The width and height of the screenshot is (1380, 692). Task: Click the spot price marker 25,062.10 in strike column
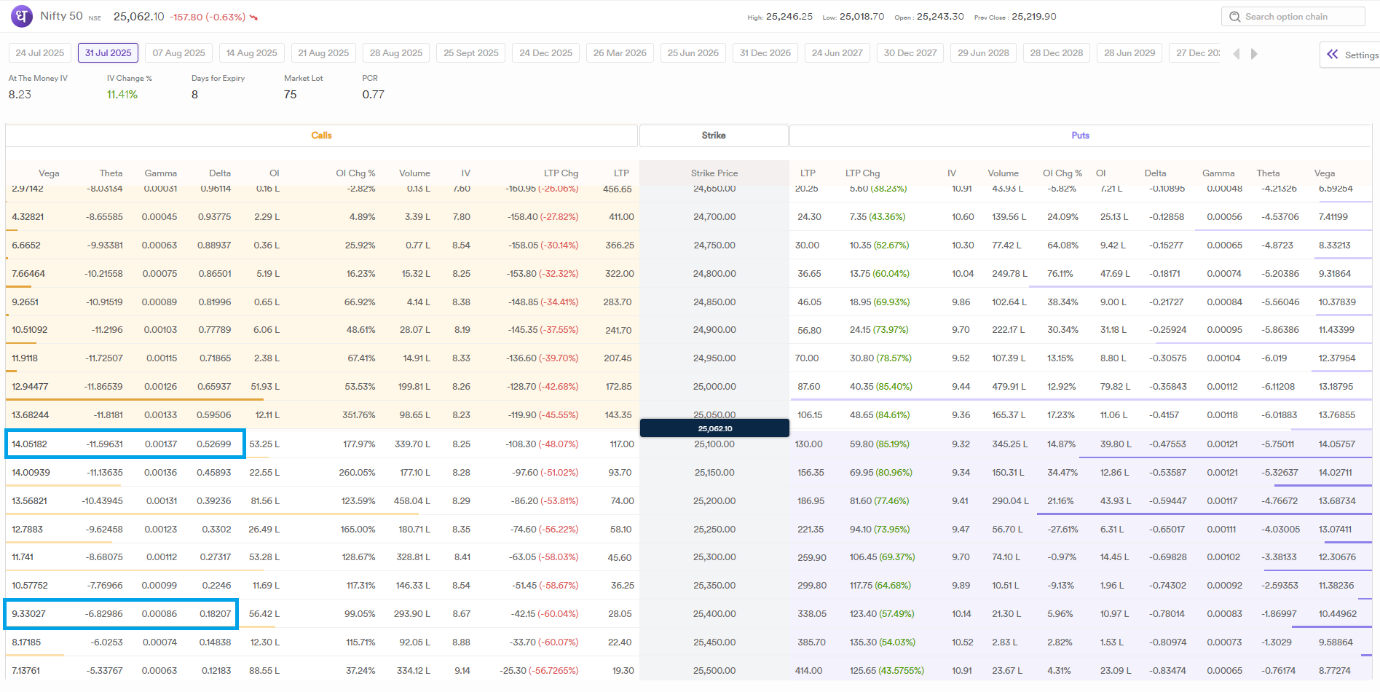tap(714, 428)
